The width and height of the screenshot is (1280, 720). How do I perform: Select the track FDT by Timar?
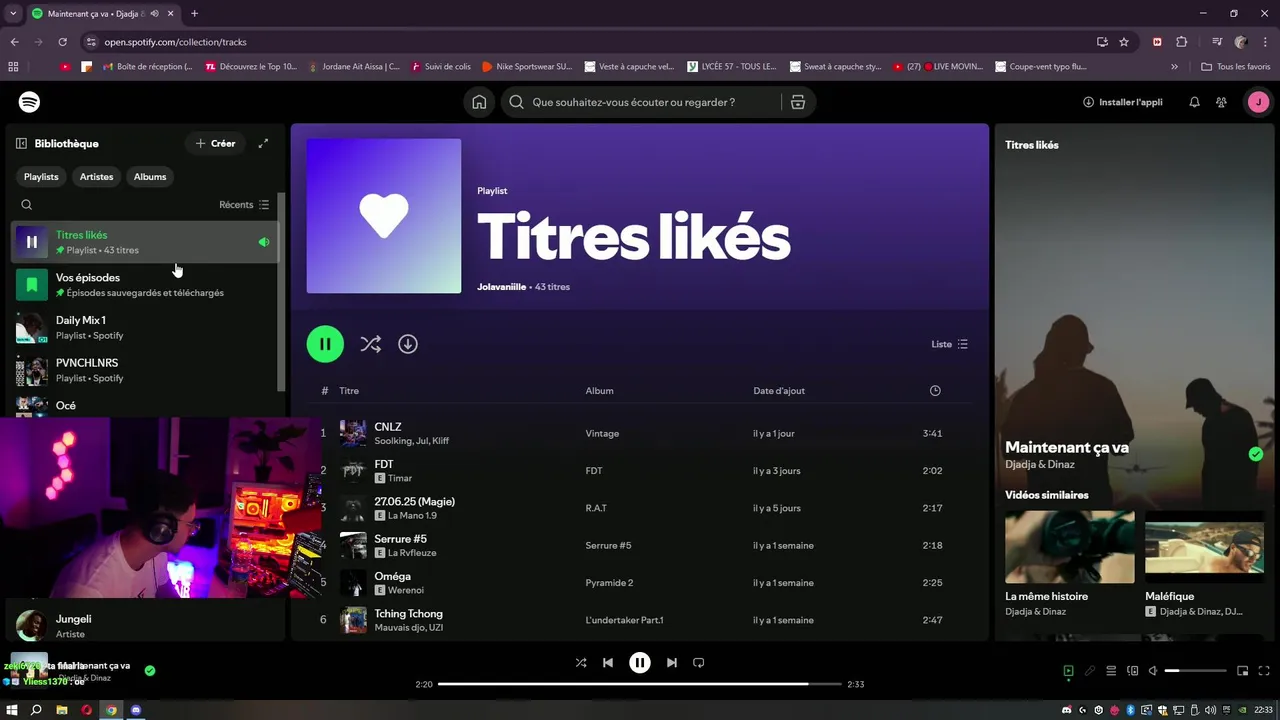click(640, 471)
